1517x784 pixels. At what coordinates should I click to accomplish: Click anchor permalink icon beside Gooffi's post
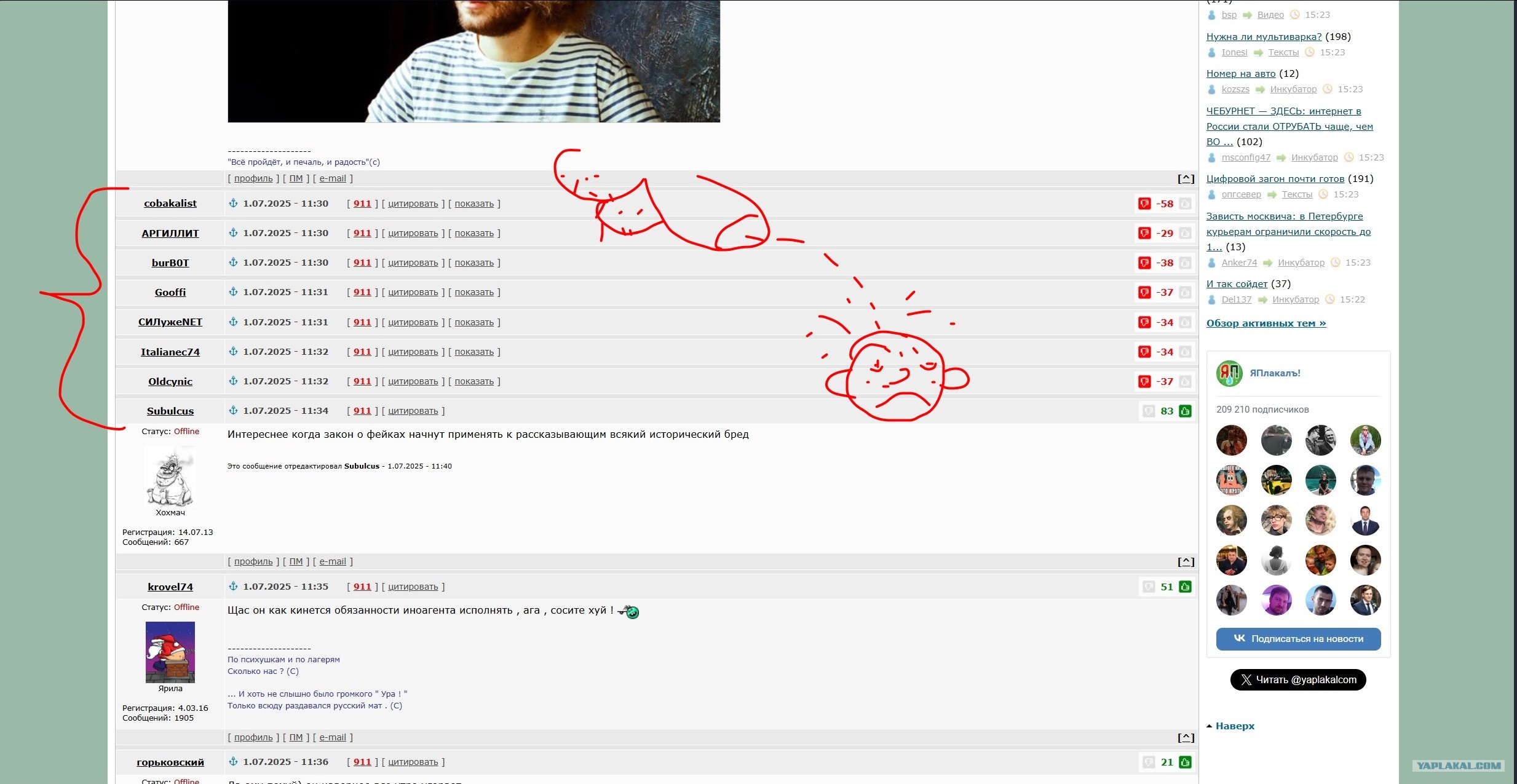click(x=233, y=292)
